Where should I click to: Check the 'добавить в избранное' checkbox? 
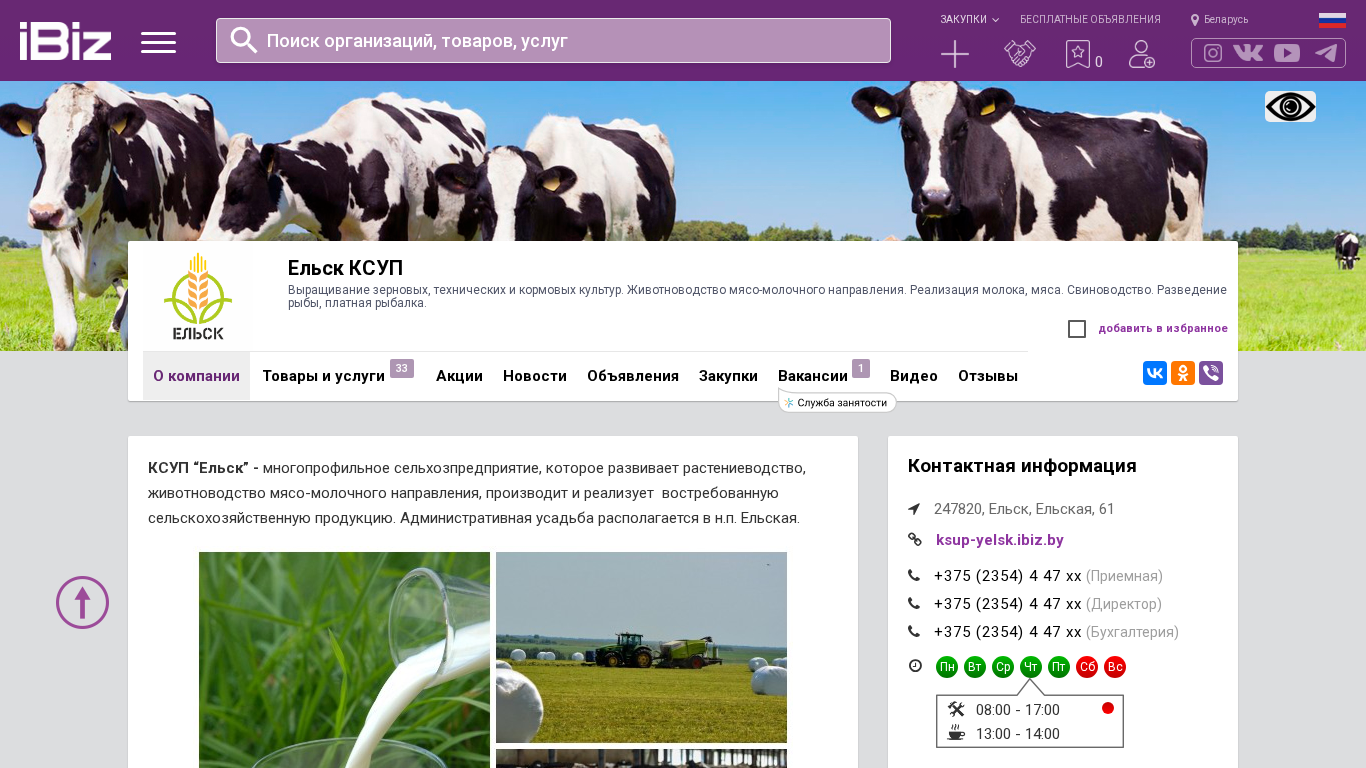[x=1077, y=329]
